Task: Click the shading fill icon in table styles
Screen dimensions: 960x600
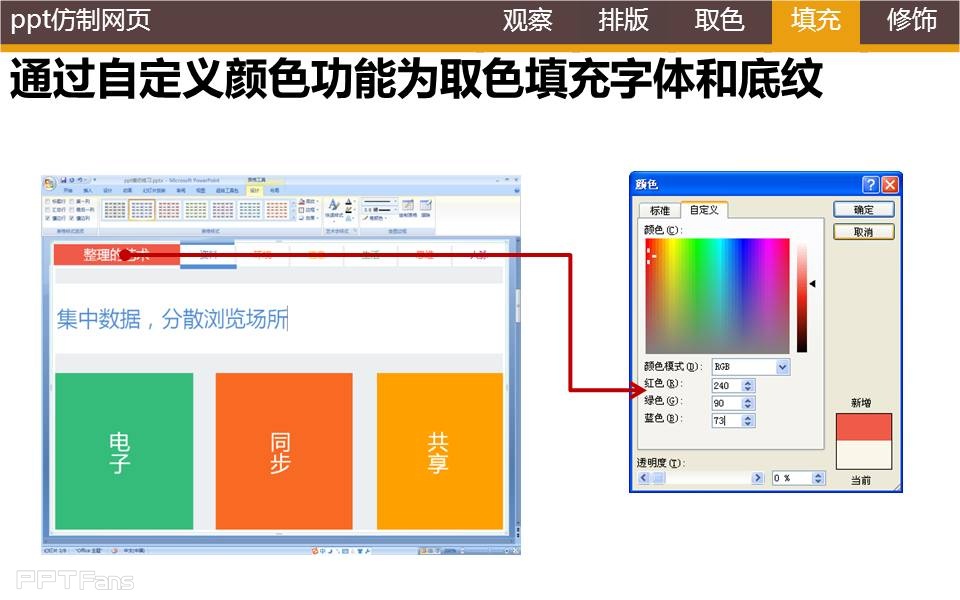Action: [301, 201]
